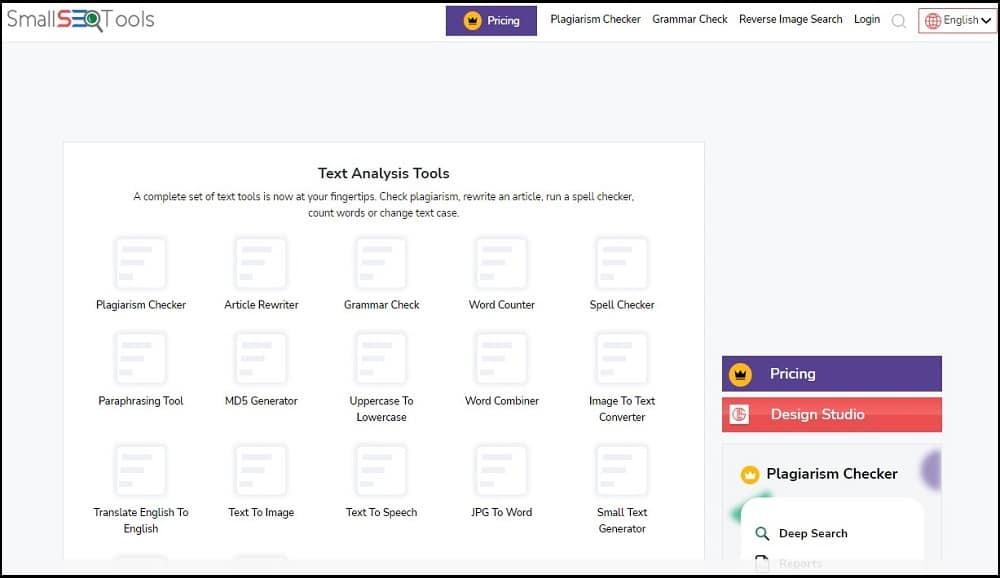
Task: Open Plagiarism Checker from the top navigation
Action: click(596, 19)
